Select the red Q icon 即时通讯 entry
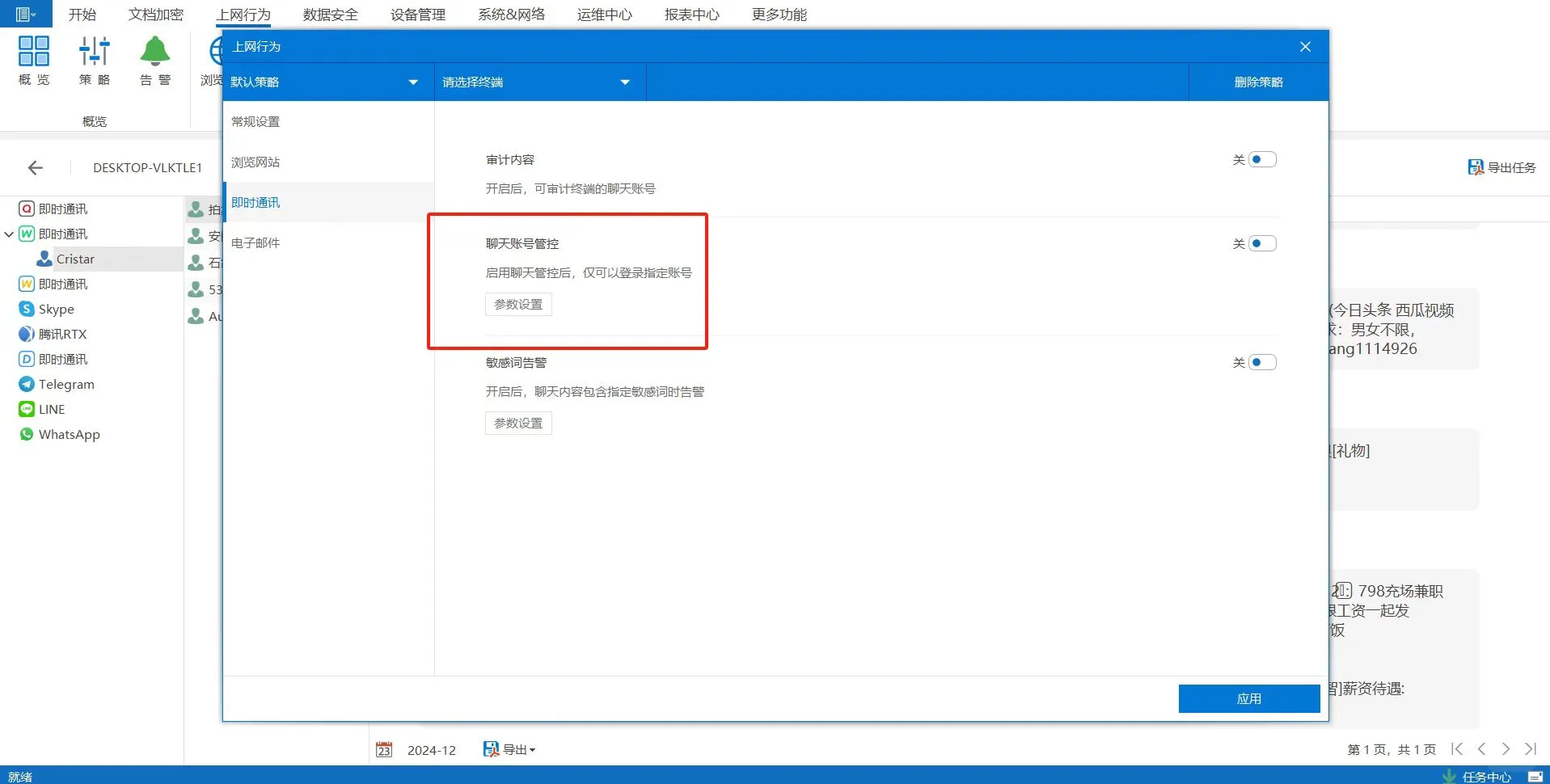1550x784 pixels. point(27,209)
